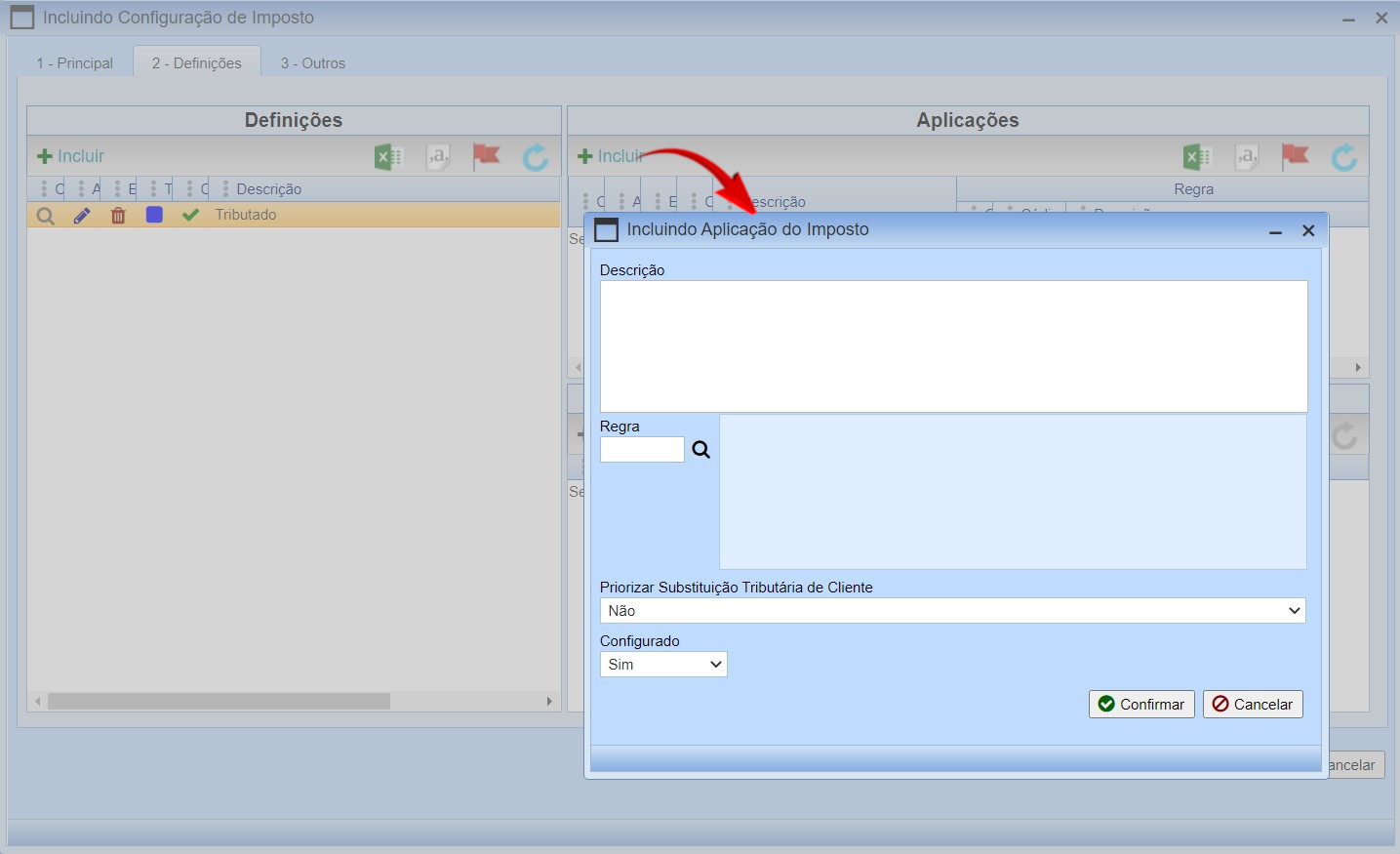Click the magnifier search icon beside Regra
The image size is (1400, 854).
pyautogui.click(x=700, y=450)
